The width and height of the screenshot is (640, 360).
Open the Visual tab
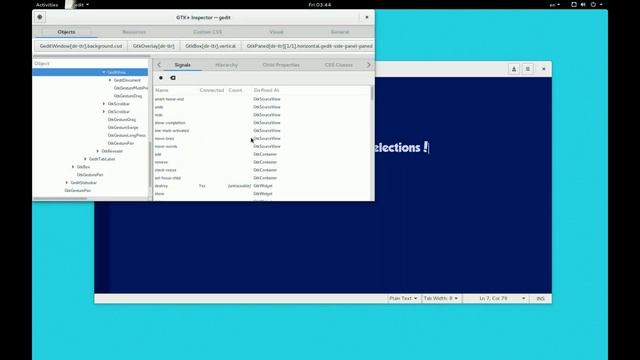[x=276, y=32]
